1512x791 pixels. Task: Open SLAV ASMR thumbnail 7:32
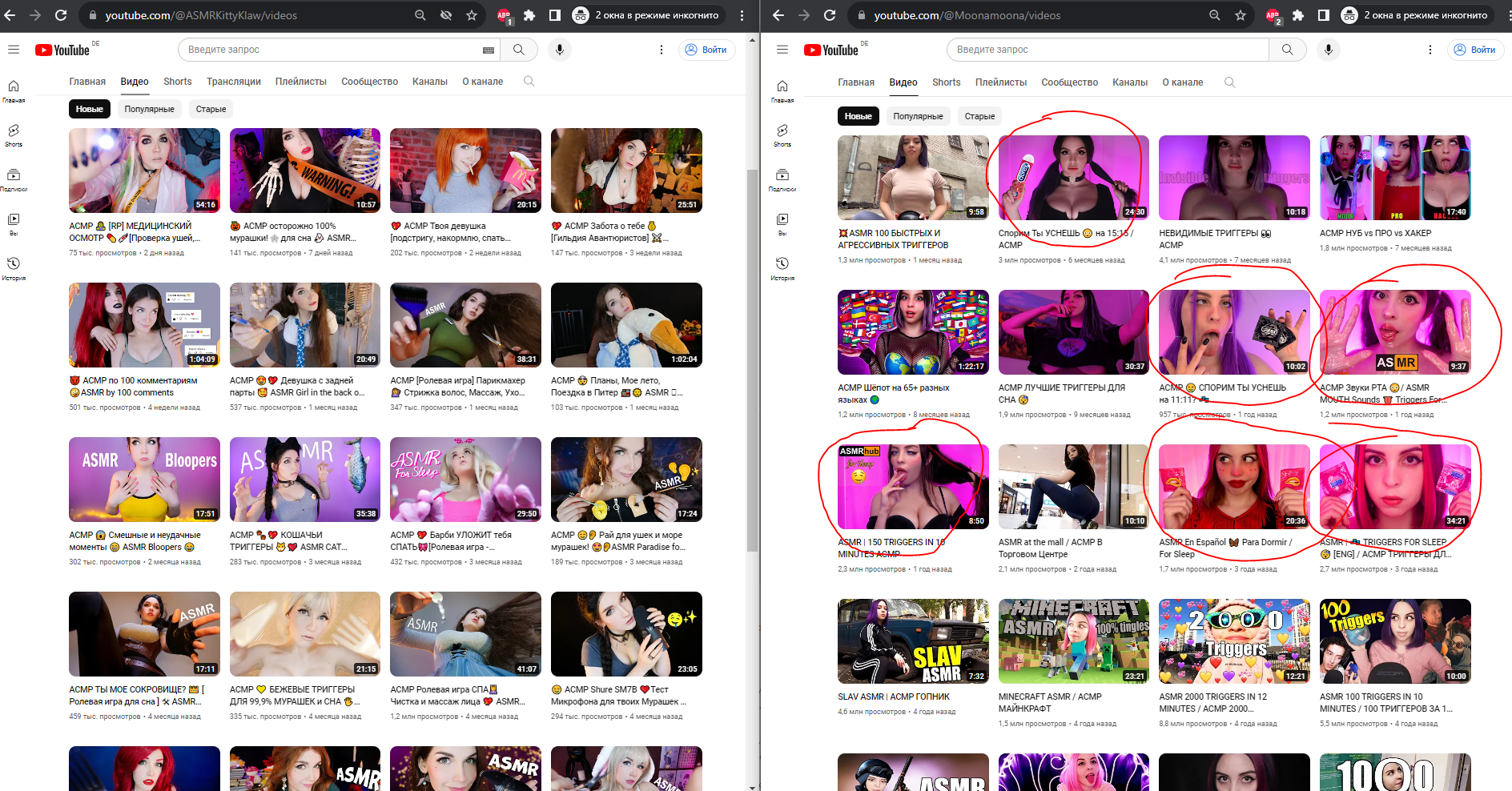click(x=913, y=641)
